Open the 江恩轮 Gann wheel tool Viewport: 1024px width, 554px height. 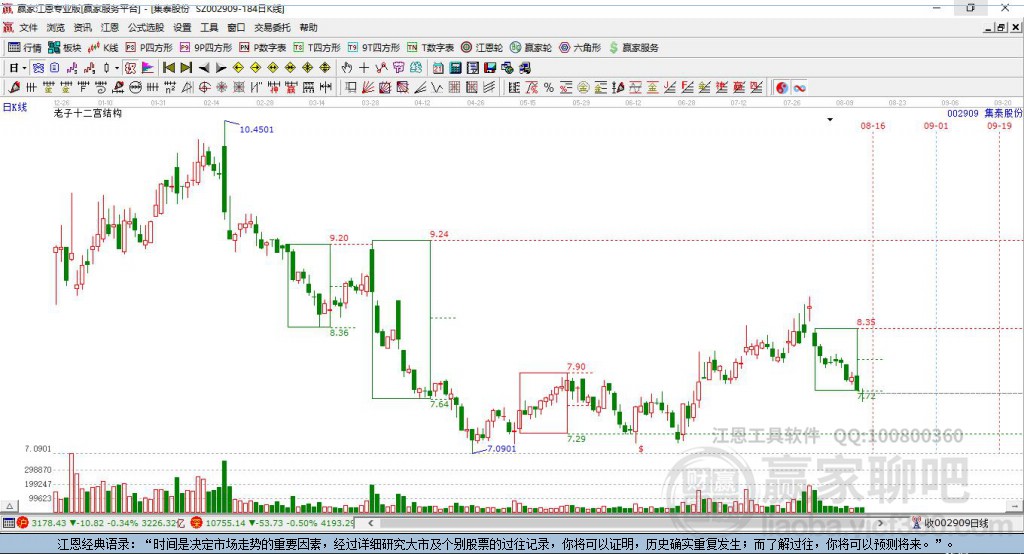pos(482,48)
